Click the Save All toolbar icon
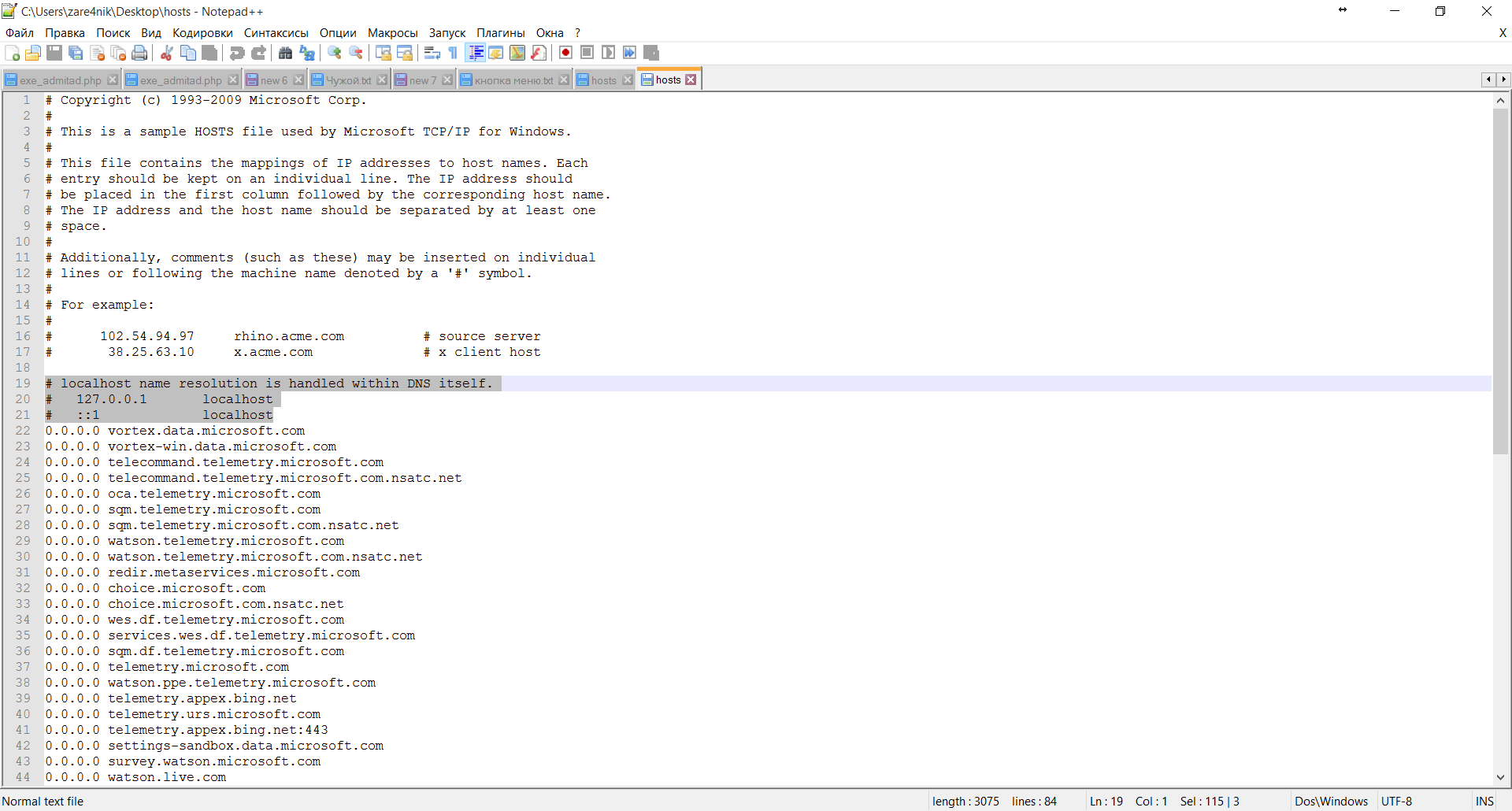1512x811 pixels. pos(76,53)
